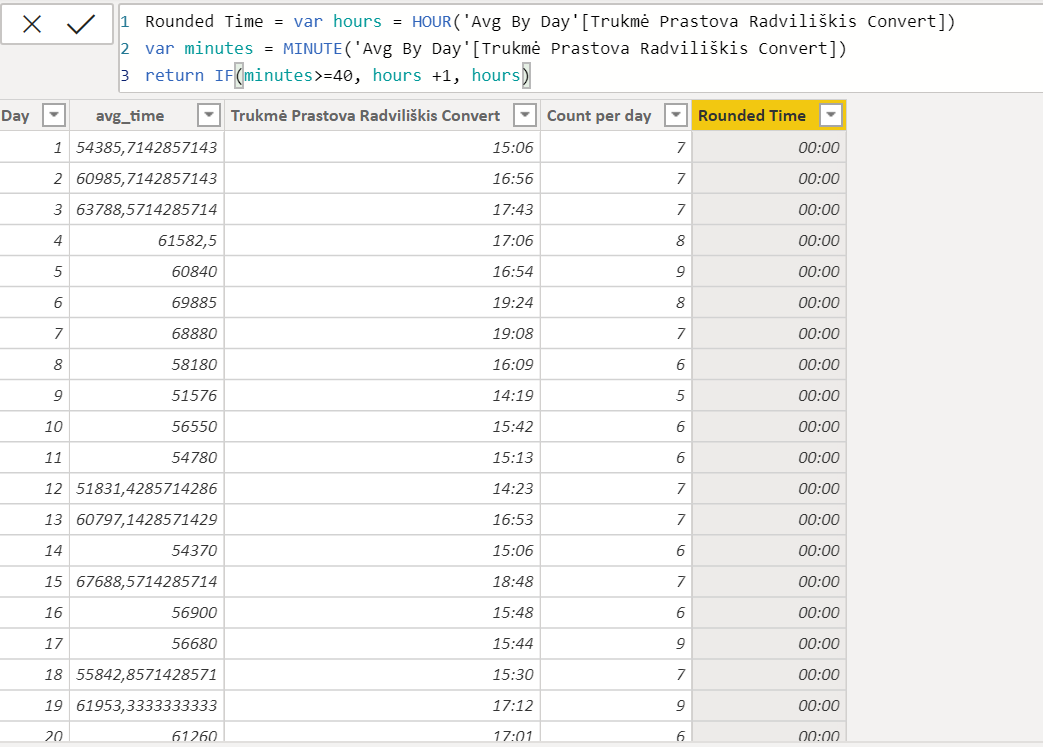The image size is (1043, 747).
Task: Open Trukmė Prastova Radviliškis Convert filter dropdown
Action: point(525,115)
